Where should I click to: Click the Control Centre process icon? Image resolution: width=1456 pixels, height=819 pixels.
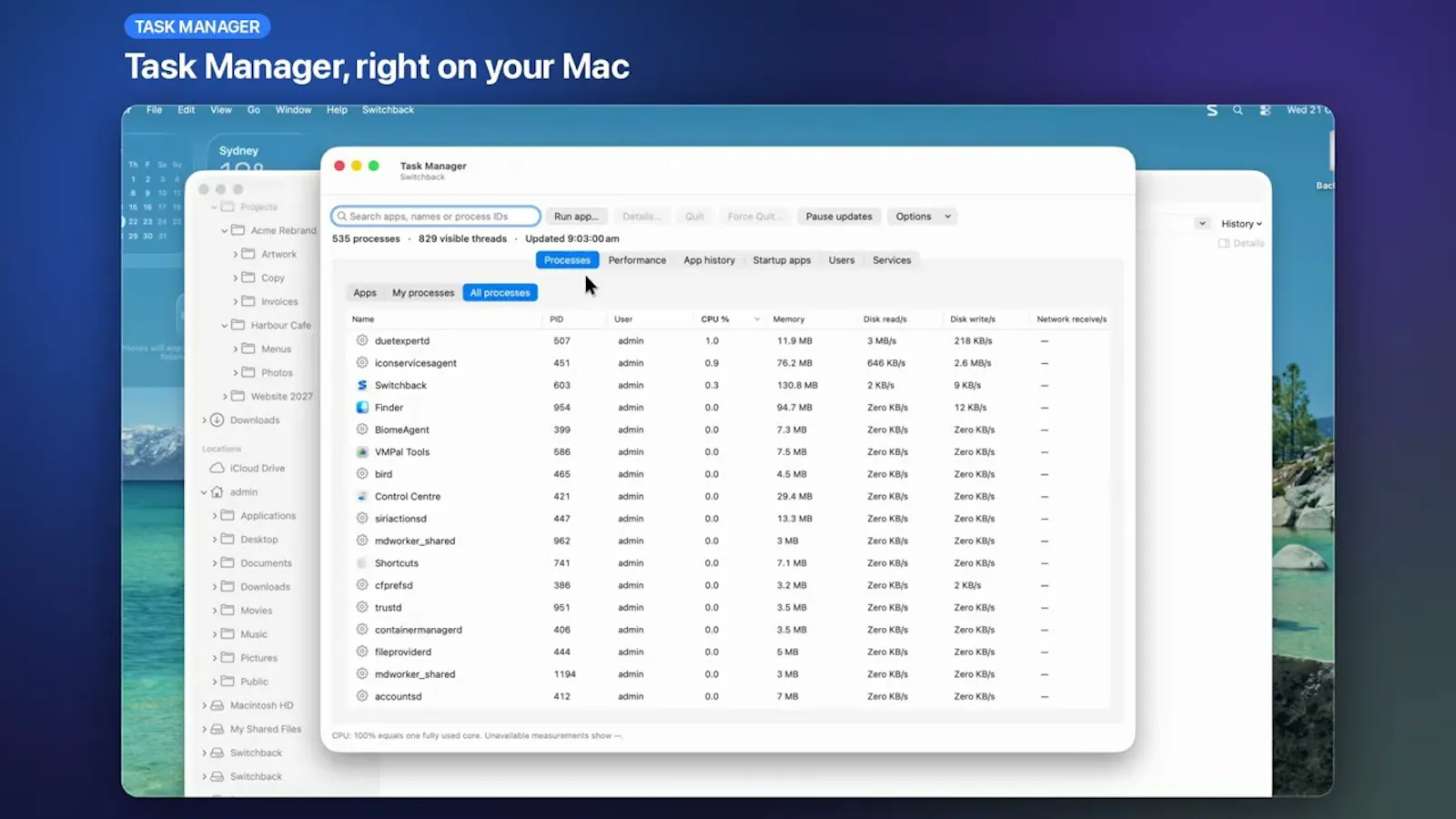click(x=362, y=497)
